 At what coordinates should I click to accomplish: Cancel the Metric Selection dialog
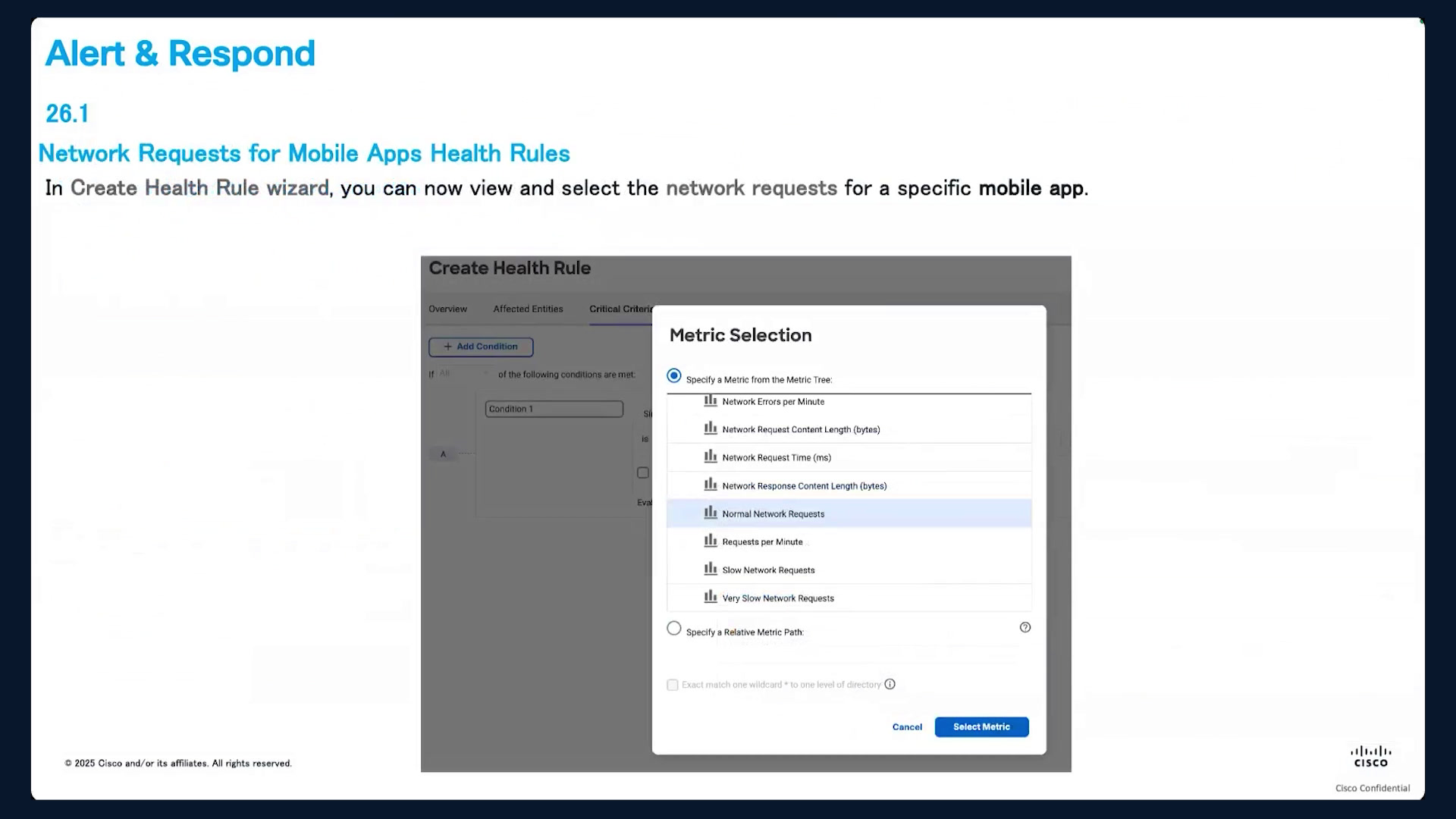pyautogui.click(x=907, y=726)
